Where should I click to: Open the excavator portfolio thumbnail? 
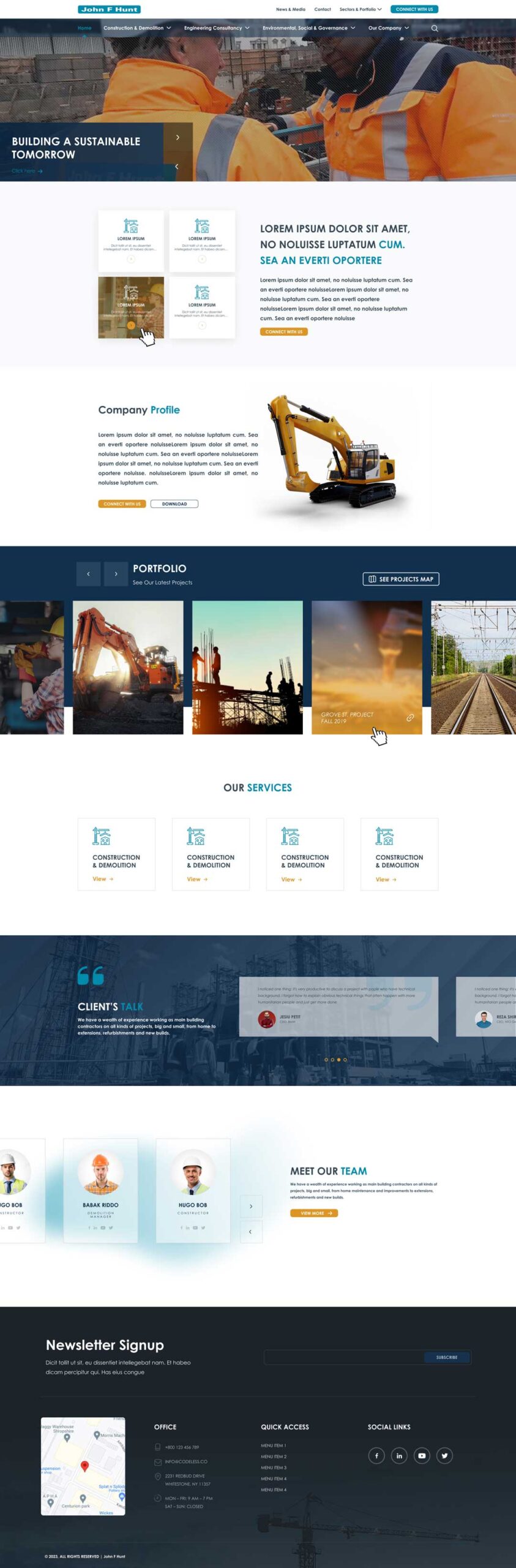click(128, 667)
